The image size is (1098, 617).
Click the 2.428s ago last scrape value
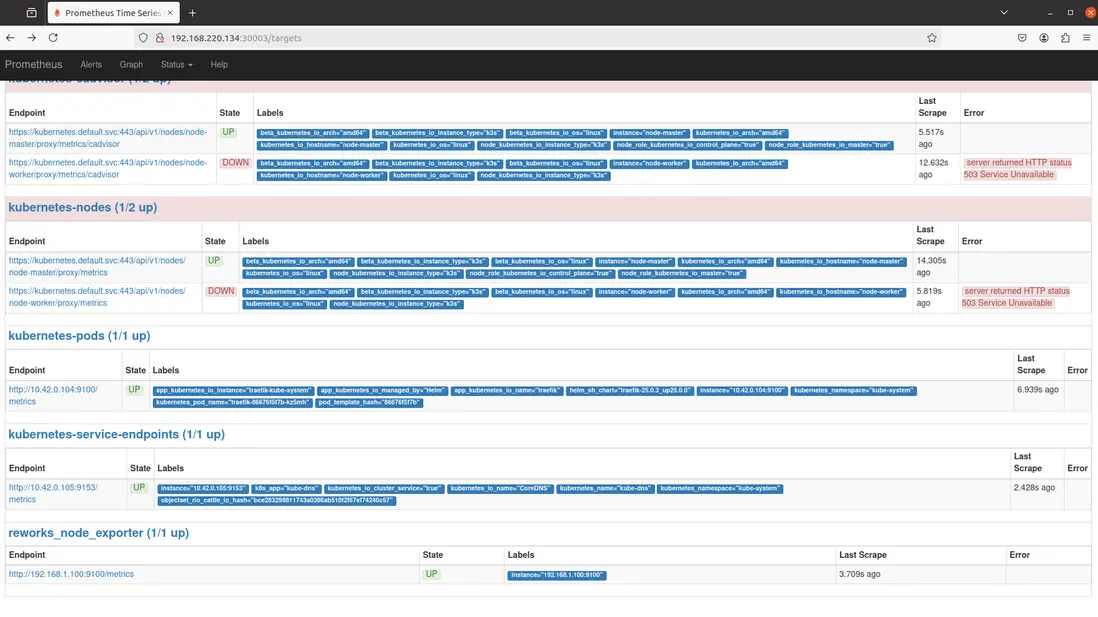pyautogui.click(x=1034, y=488)
